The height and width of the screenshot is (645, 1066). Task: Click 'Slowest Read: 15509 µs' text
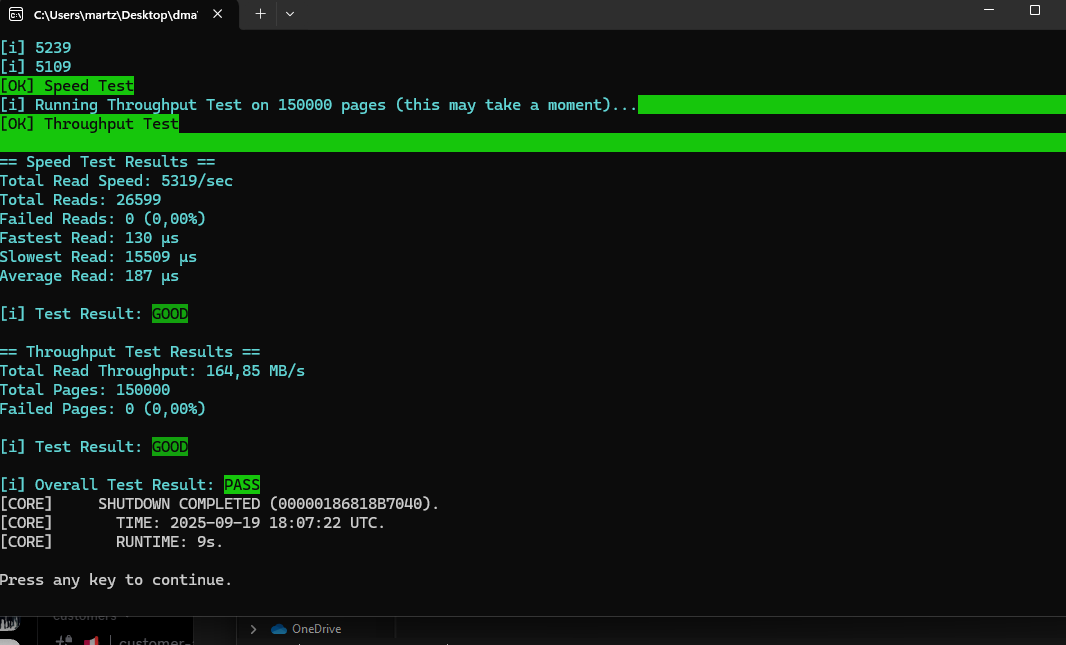[98, 257]
